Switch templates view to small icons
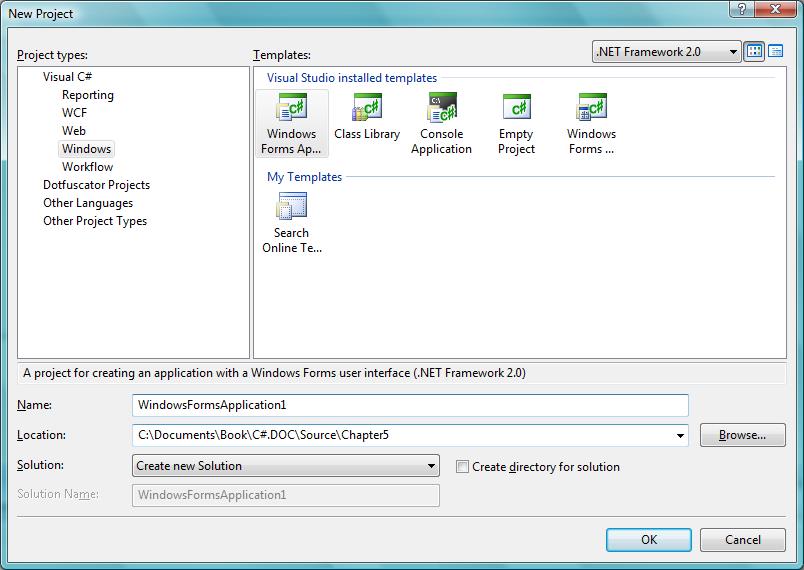This screenshot has width=804, height=570. tap(775, 51)
